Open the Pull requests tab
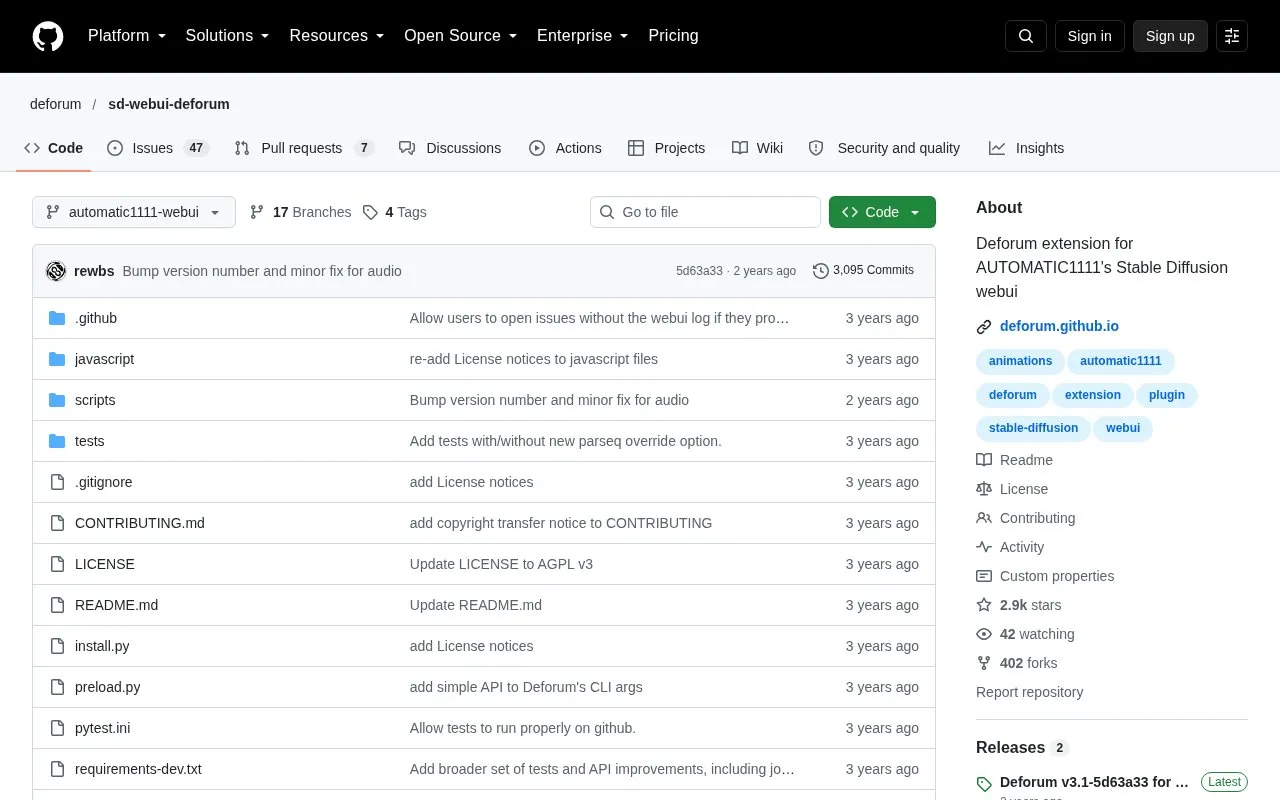The height and width of the screenshot is (800, 1280). pyautogui.click(x=304, y=148)
